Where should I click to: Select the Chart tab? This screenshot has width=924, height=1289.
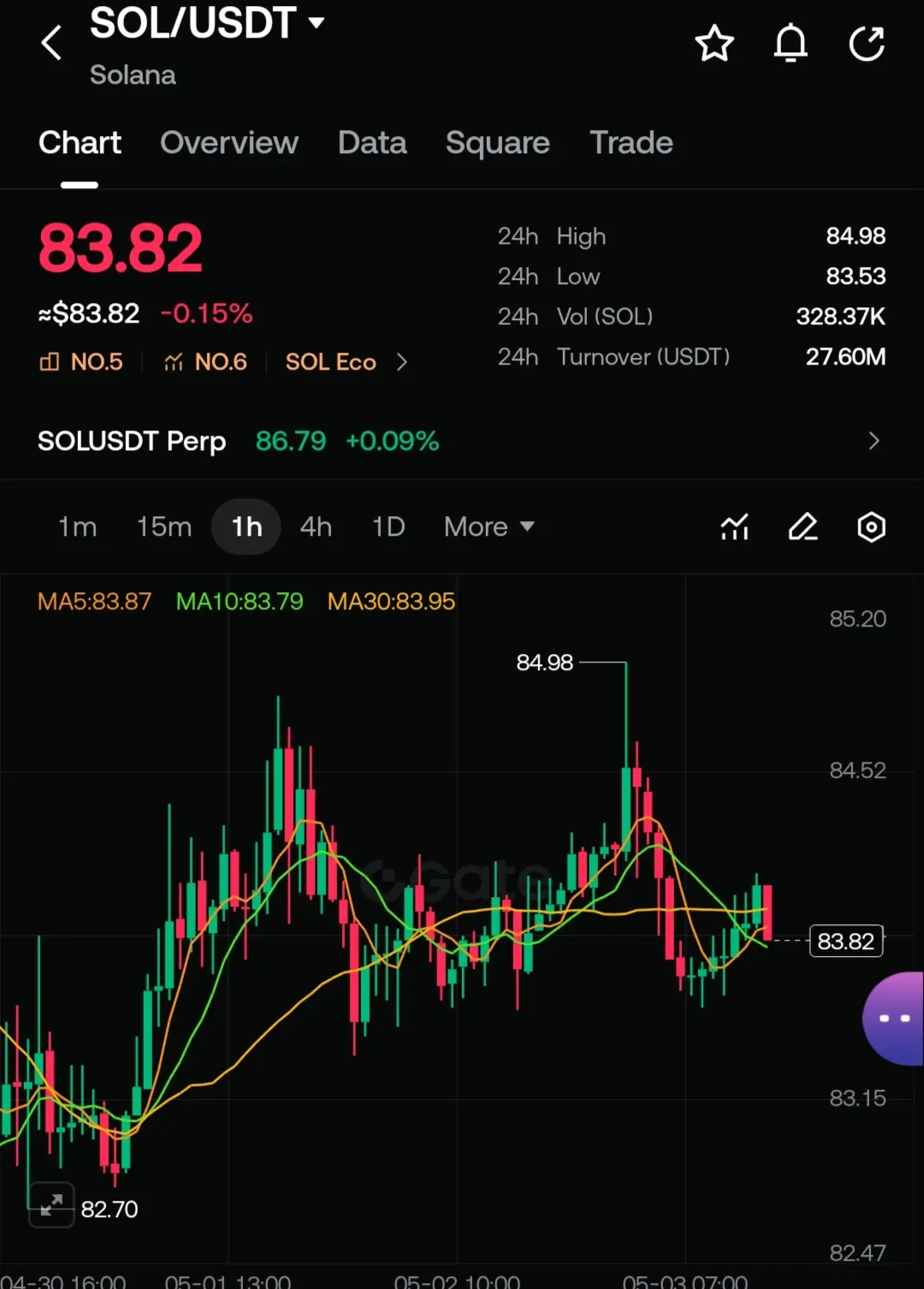[80, 143]
